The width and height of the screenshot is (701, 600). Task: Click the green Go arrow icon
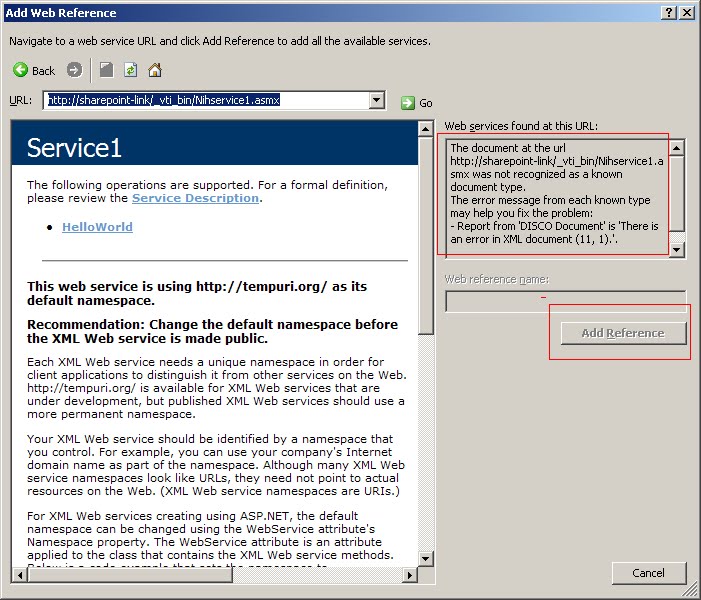(x=408, y=103)
